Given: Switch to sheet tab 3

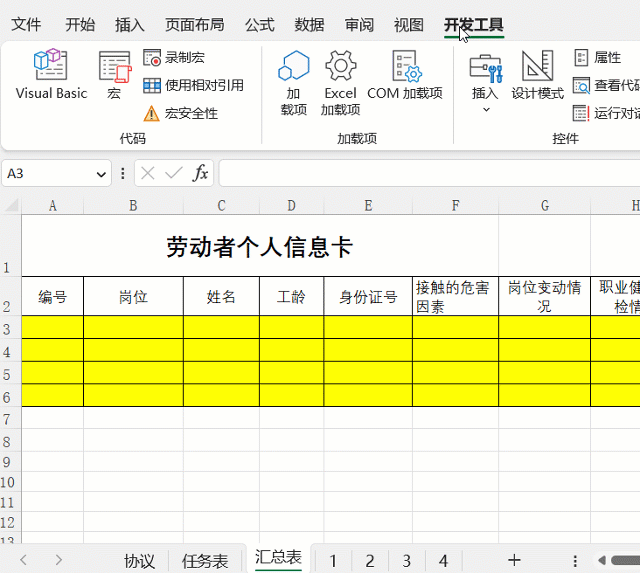Looking at the screenshot, I should coord(407,561).
